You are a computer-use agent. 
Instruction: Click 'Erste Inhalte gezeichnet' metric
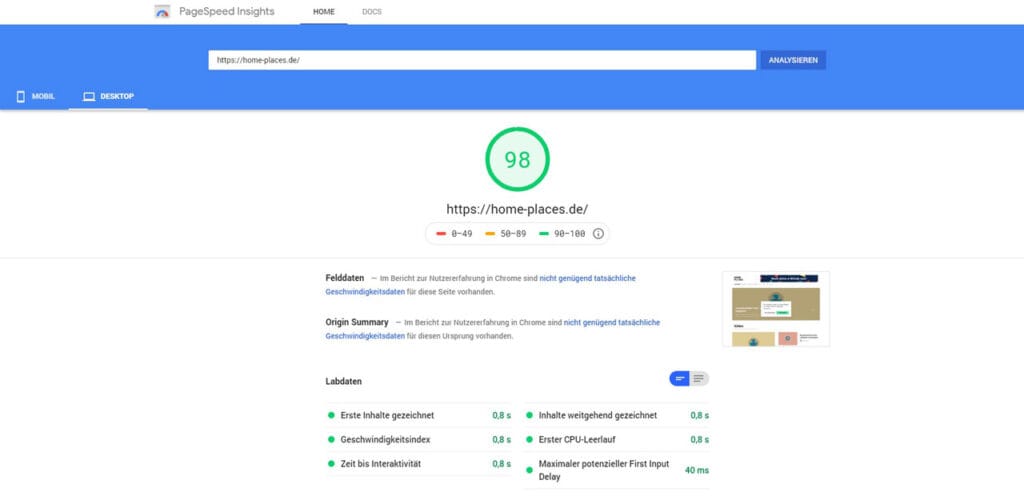coord(419,415)
